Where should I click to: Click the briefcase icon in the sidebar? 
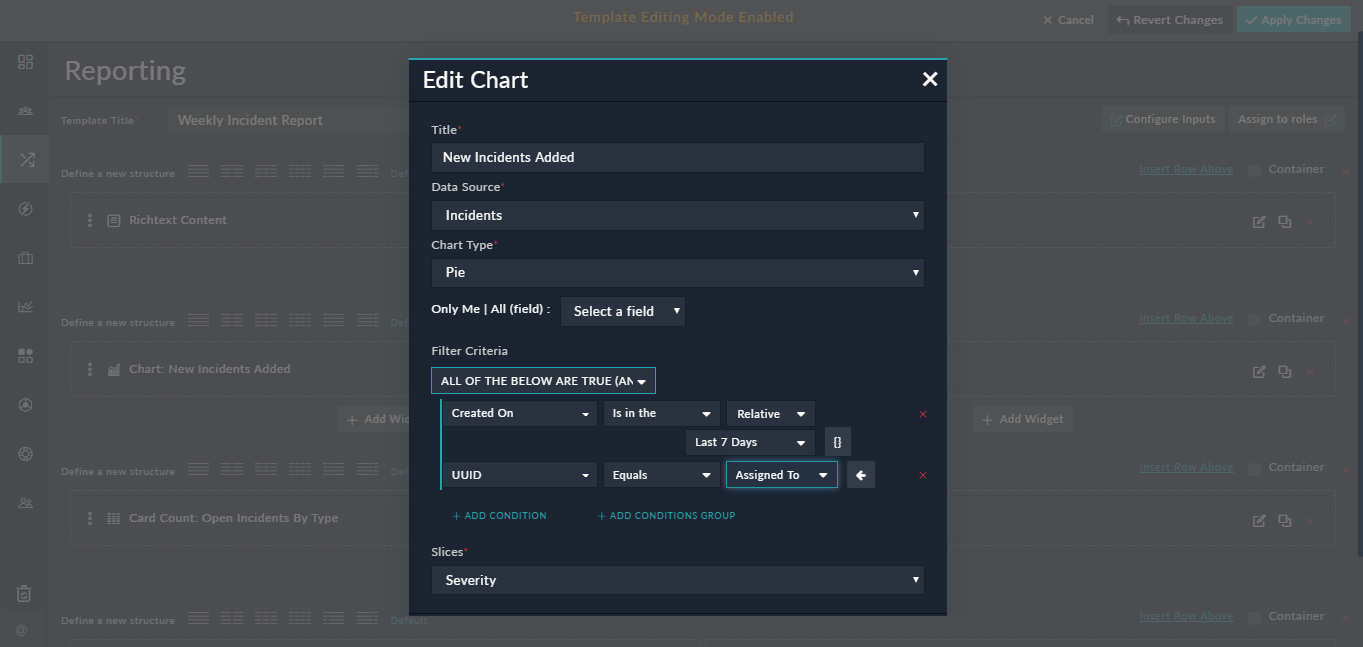[25, 257]
